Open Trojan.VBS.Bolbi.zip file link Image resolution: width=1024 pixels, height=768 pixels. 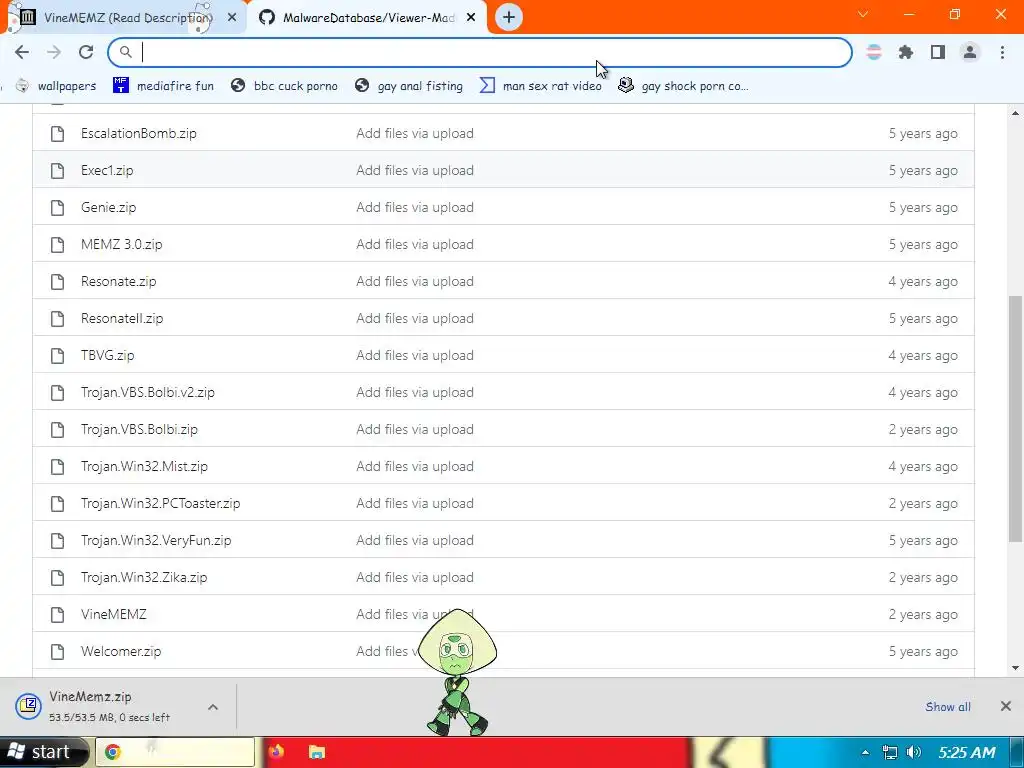139,429
